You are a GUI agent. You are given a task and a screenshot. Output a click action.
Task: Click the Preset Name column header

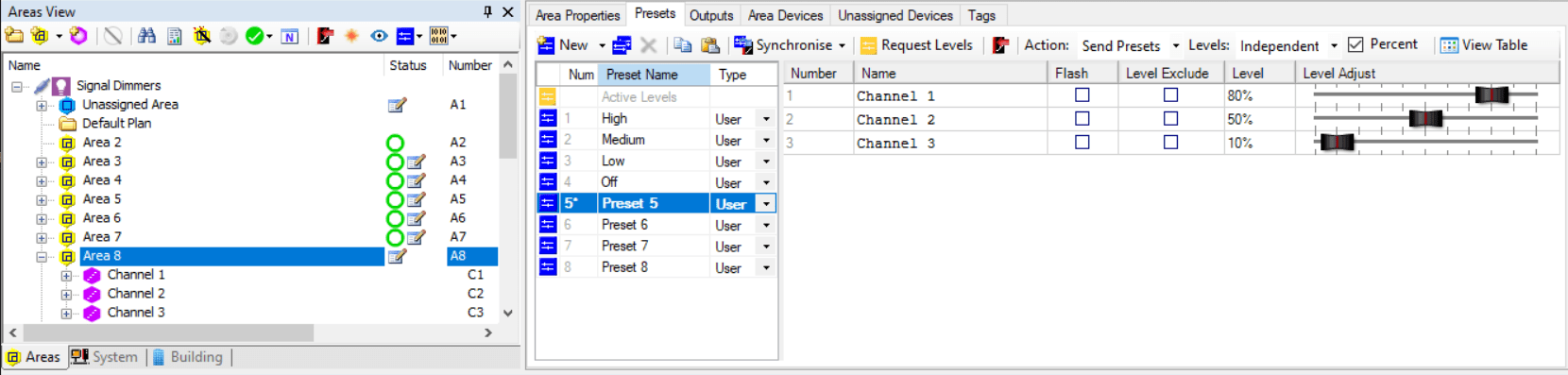(654, 75)
